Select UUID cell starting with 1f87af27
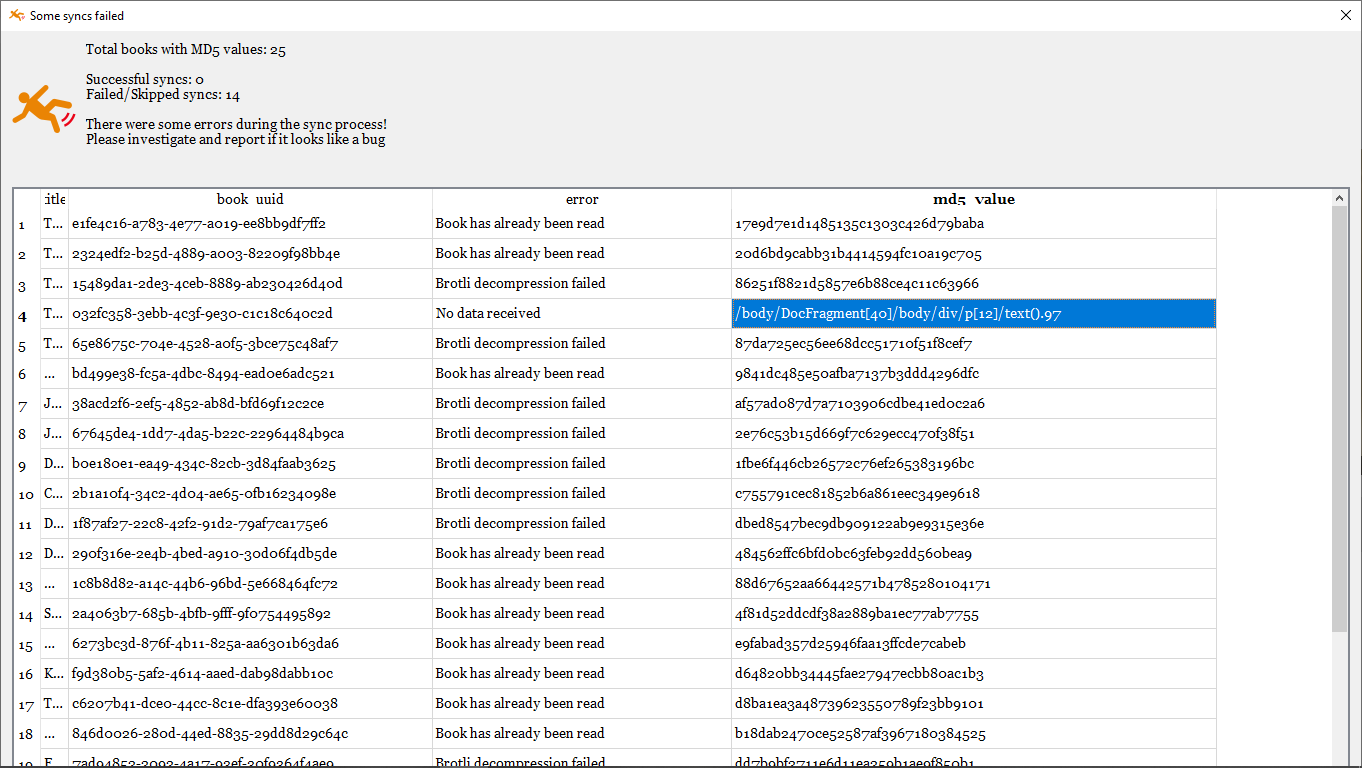Screen dimensions: 1362x768 [x=250, y=524]
